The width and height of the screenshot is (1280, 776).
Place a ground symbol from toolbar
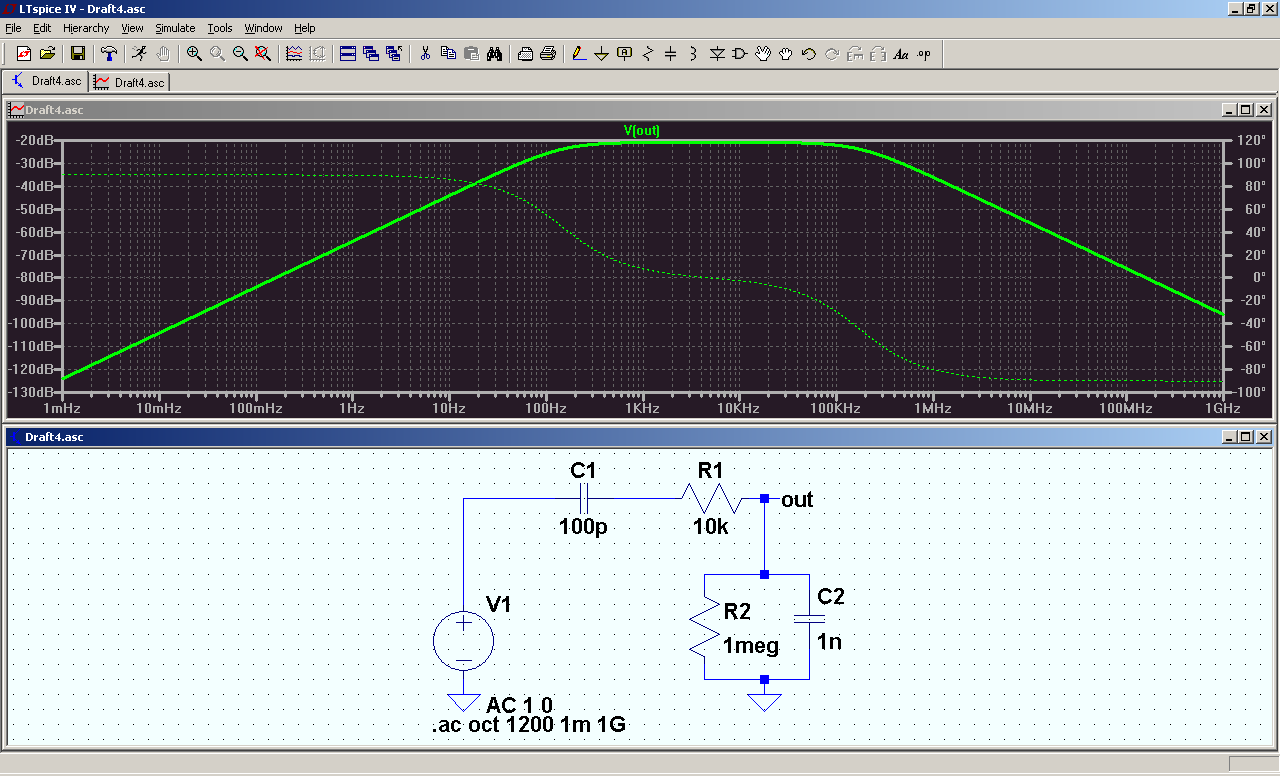(601, 54)
